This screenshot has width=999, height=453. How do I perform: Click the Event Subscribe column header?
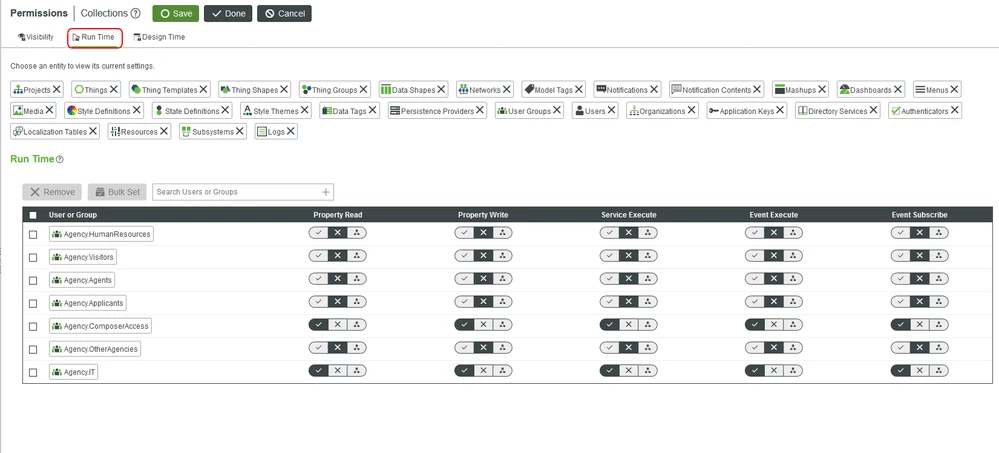pyautogui.click(x=919, y=215)
